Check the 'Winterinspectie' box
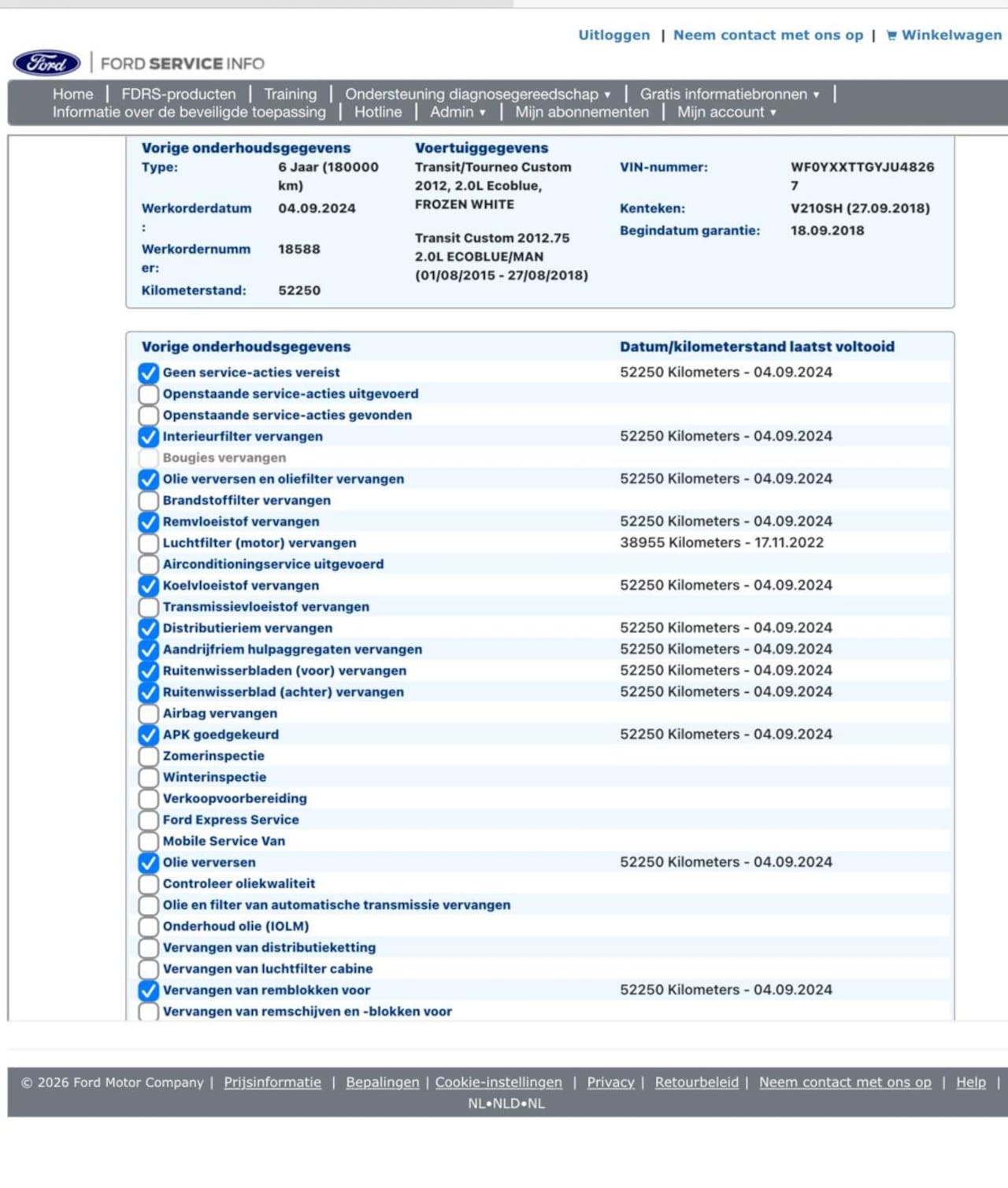This screenshot has width=1008, height=1188. point(148,777)
